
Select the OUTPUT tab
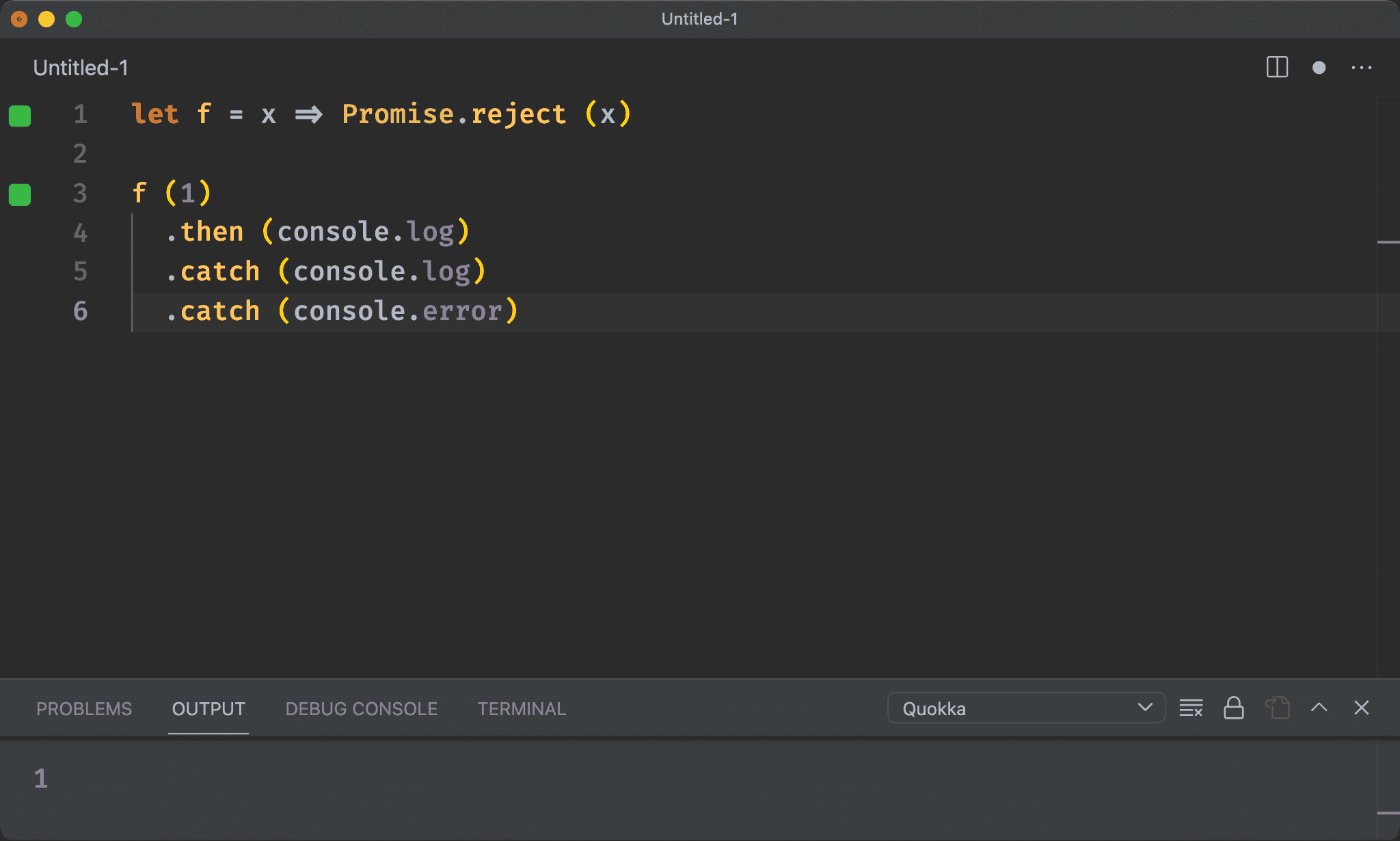(208, 708)
